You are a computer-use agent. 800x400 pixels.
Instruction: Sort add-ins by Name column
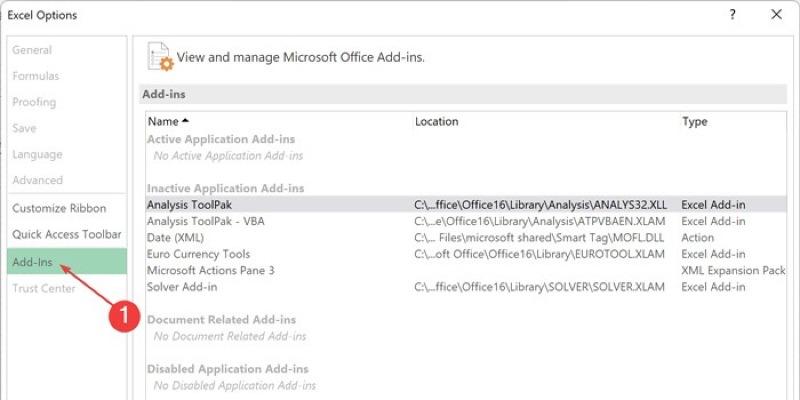point(168,121)
